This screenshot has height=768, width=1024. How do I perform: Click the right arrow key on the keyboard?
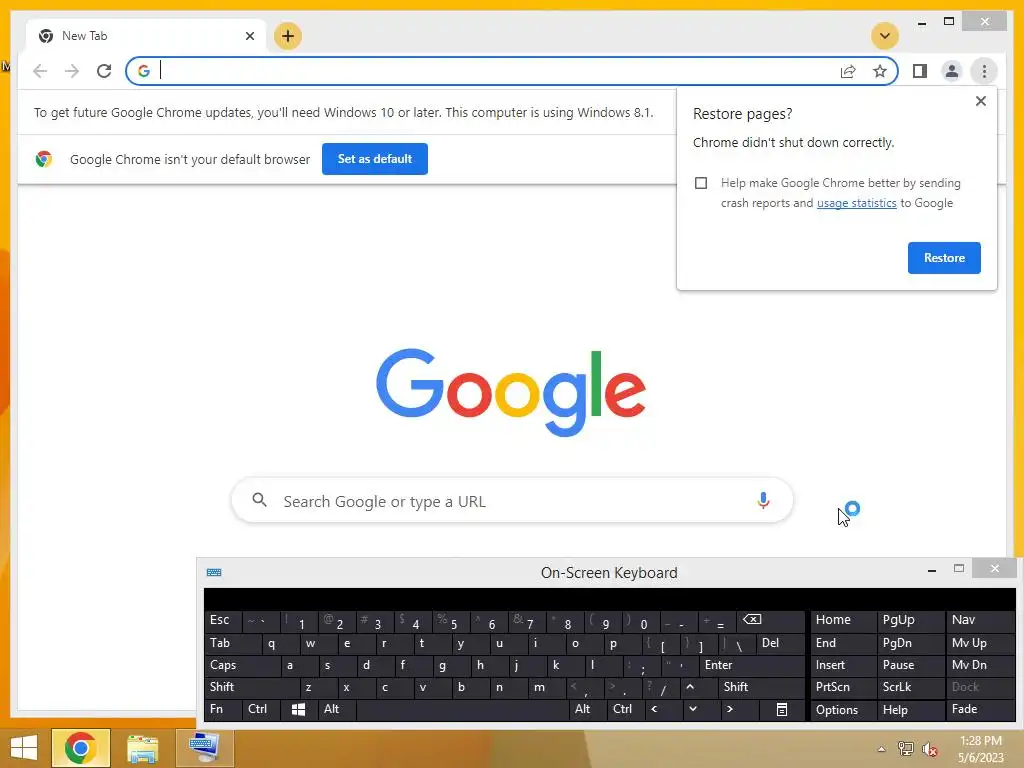[x=739, y=709]
